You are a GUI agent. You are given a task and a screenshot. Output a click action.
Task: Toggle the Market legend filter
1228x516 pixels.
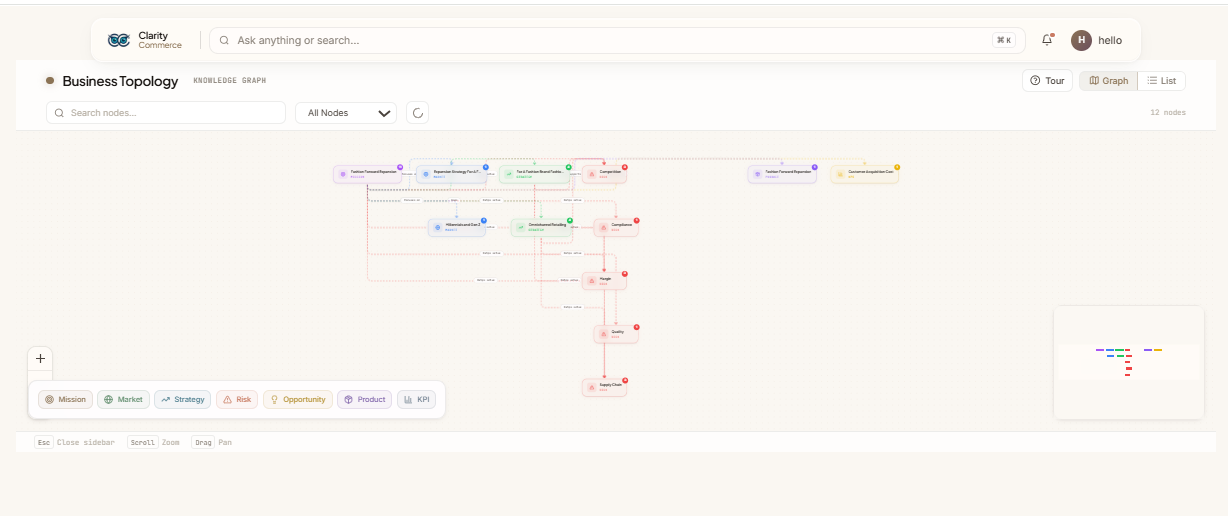click(x=123, y=400)
